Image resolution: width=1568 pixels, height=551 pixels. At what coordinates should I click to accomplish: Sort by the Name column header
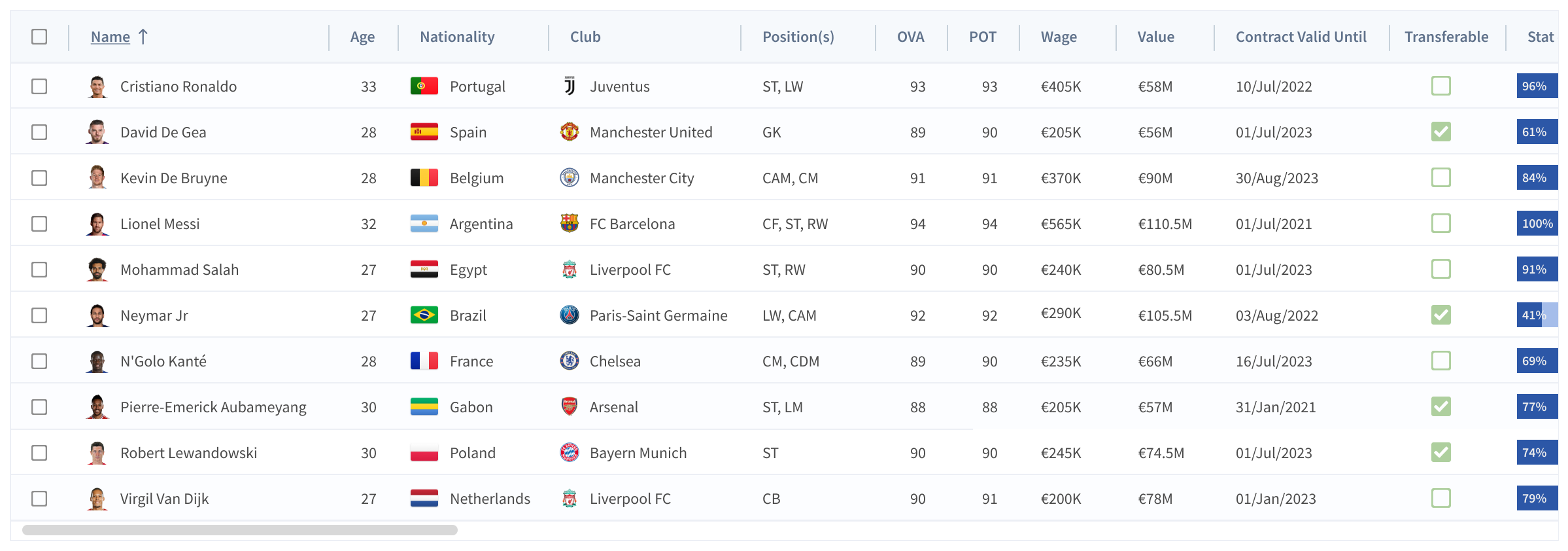point(111,37)
